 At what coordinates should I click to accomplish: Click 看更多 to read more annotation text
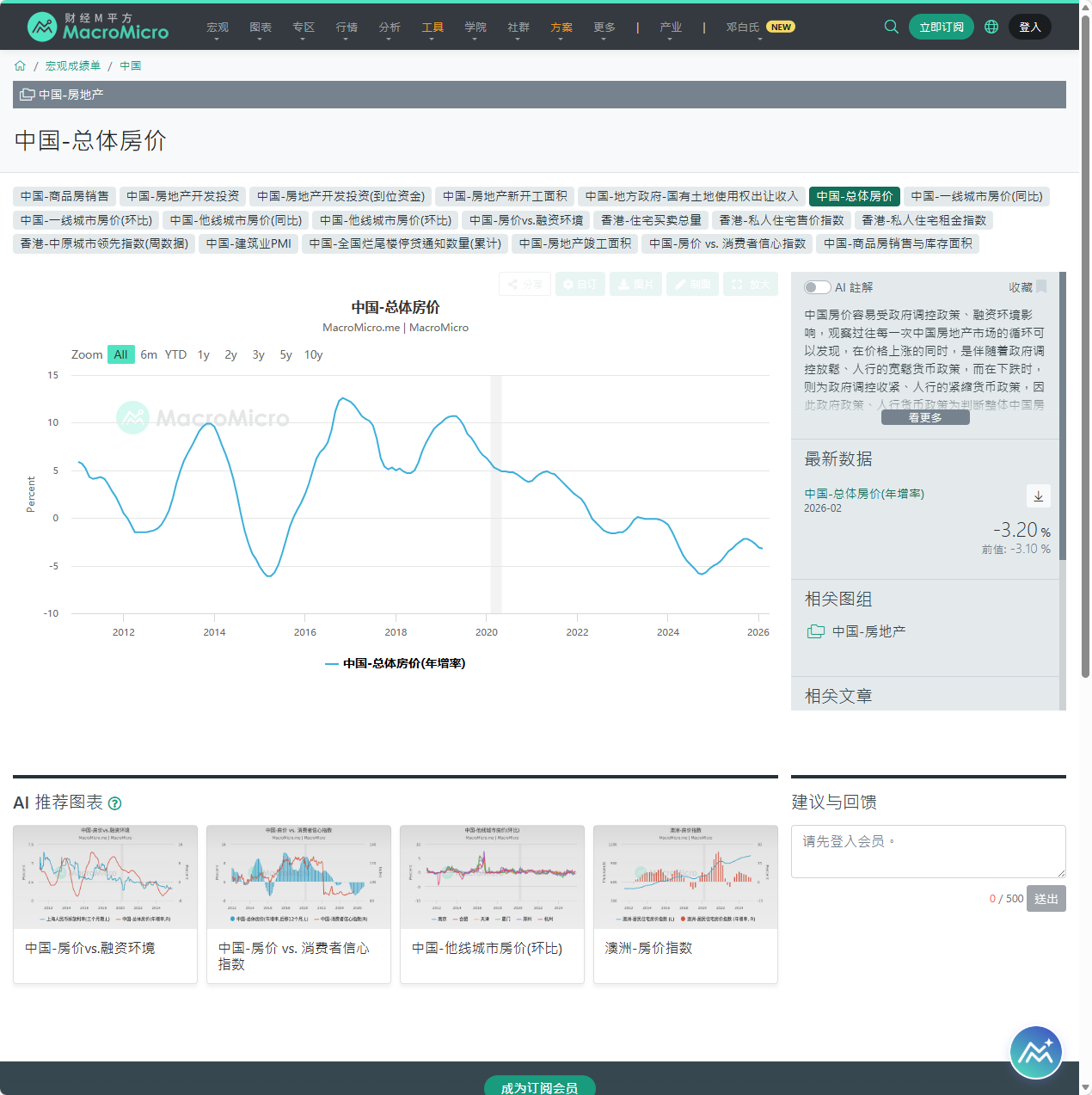tap(924, 416)
